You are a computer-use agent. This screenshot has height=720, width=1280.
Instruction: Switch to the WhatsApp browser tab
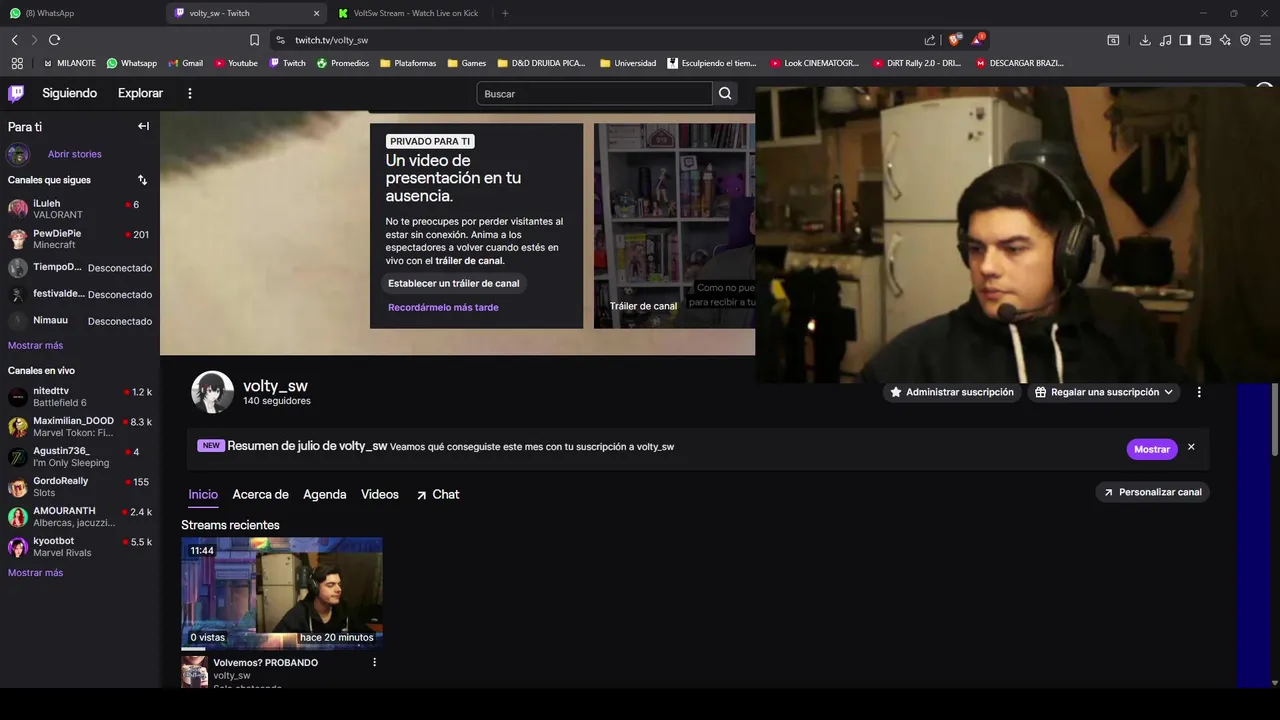(x=80, y=13)
